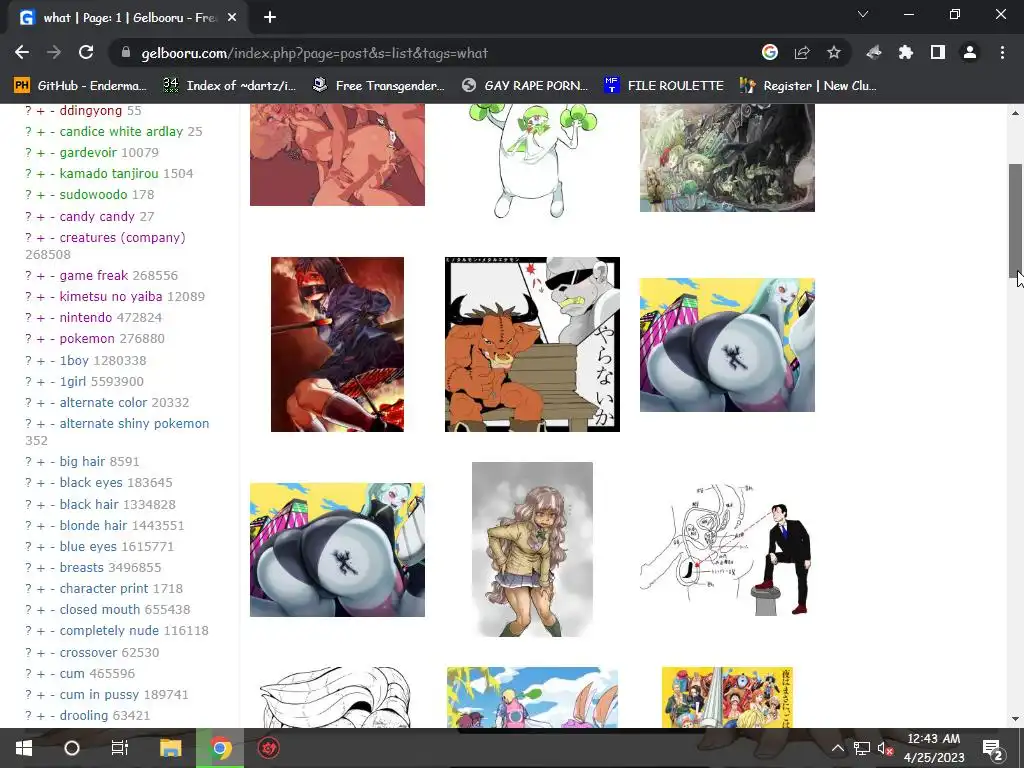Image resolution: width=1024 pixels, height=768 pixels.
Task: Go back to the previous page
Action: pos(22,53)
